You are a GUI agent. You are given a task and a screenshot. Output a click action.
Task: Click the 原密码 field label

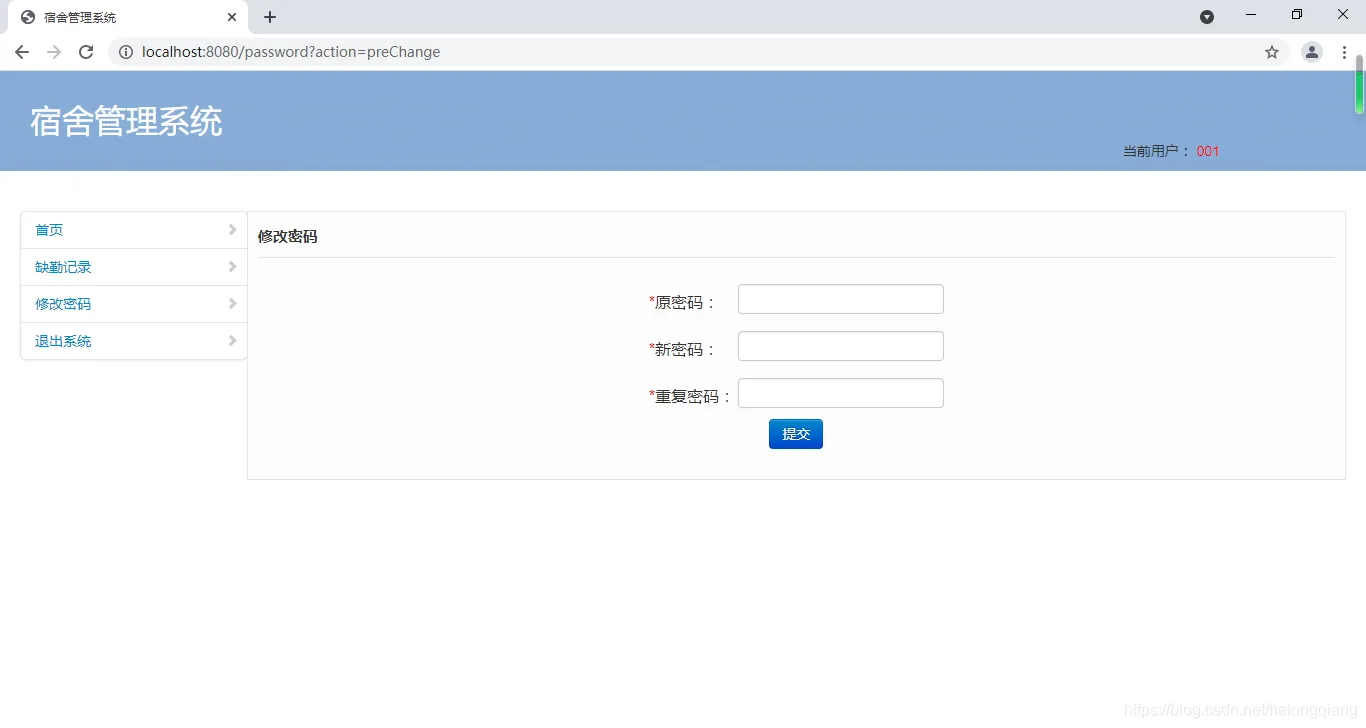pos(683,303)
